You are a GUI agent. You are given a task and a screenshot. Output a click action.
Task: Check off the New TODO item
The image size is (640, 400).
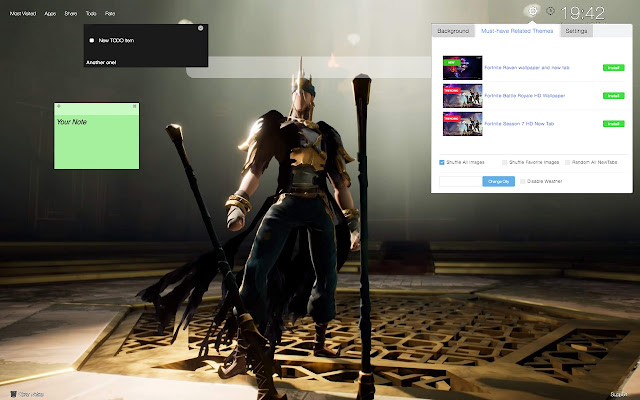pyautogui.click(x=92, y=40)
